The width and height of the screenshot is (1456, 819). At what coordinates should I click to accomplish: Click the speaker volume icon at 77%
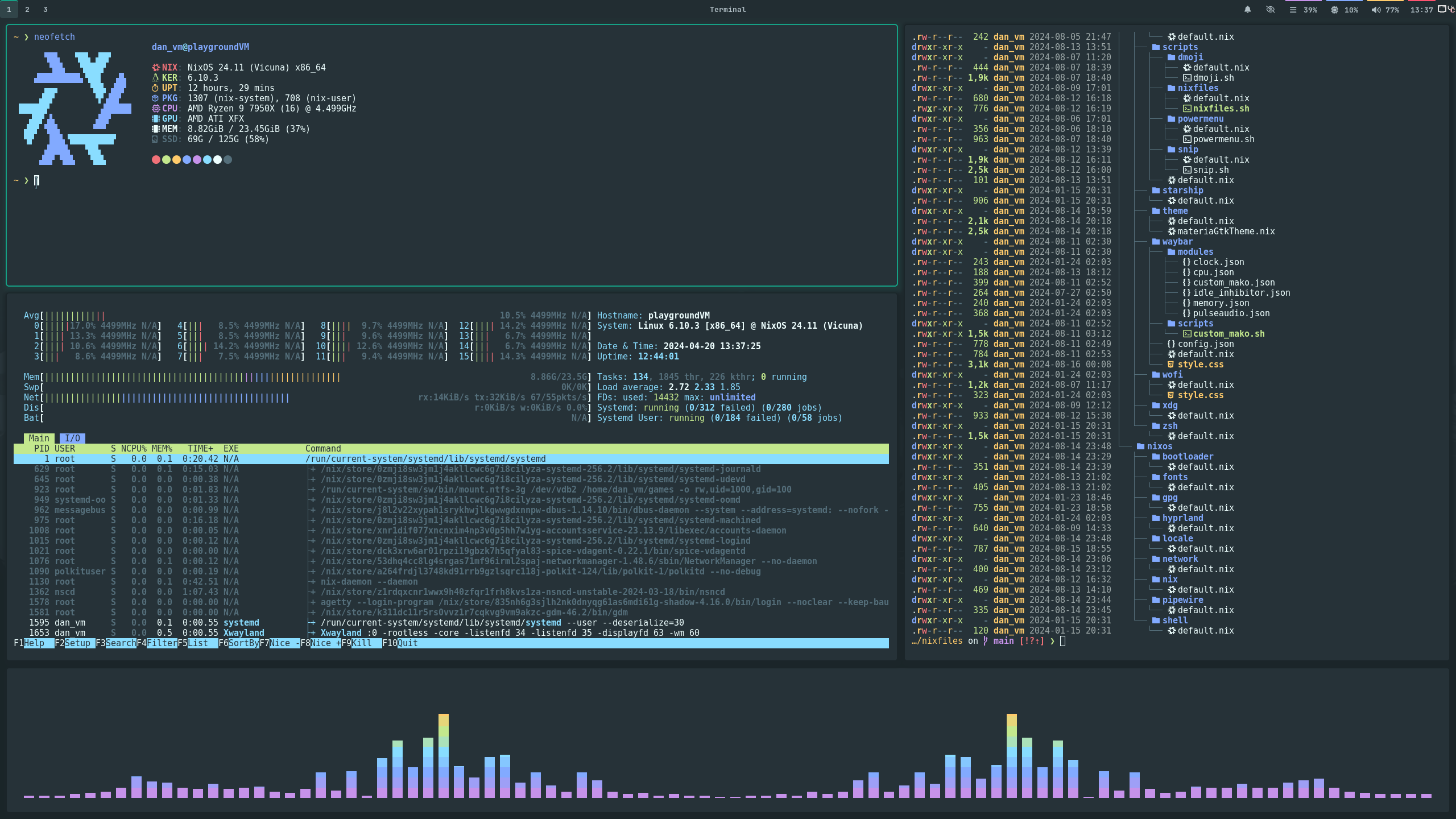[1375, 10]
